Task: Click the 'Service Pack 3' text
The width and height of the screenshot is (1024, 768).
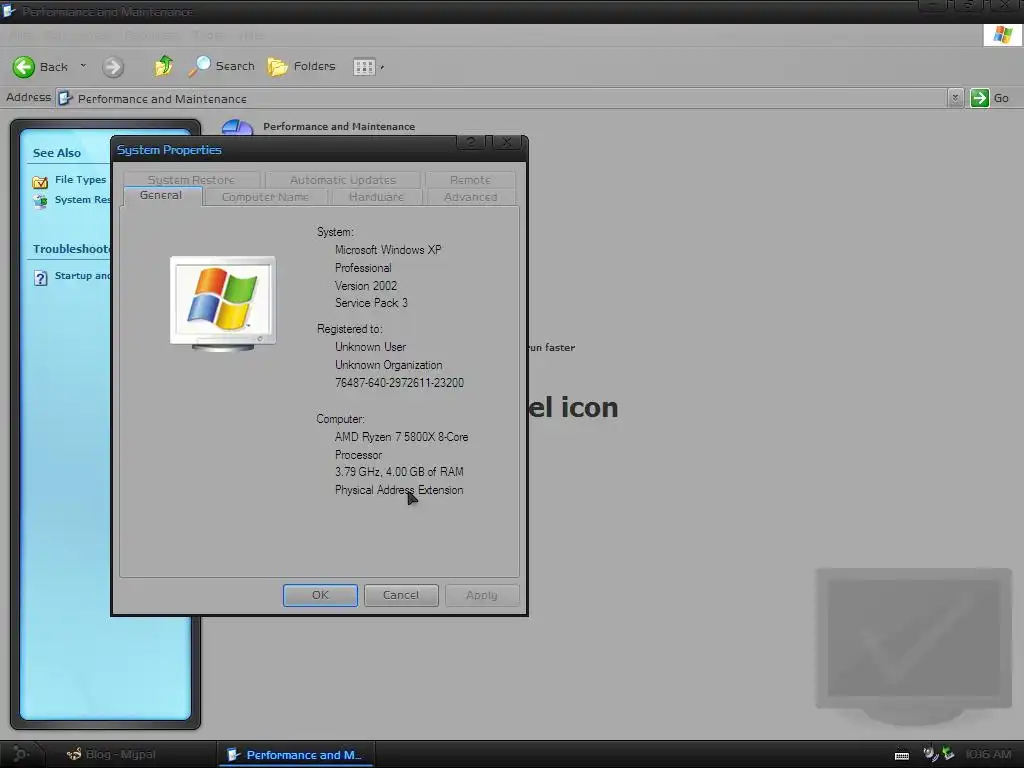Action: click(x=371, y=302)
